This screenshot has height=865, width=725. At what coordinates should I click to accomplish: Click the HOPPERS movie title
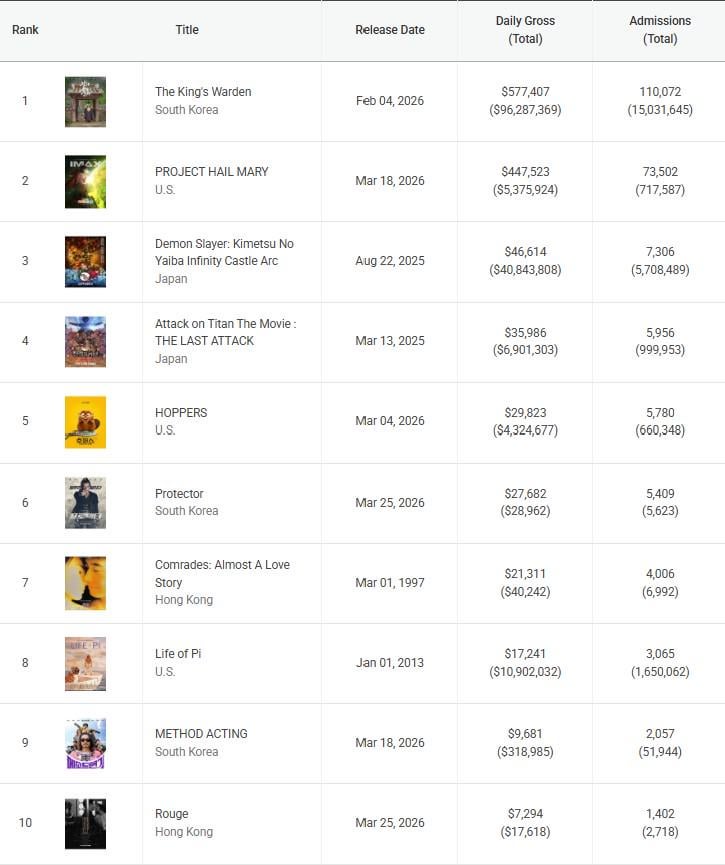pos(181,412)
